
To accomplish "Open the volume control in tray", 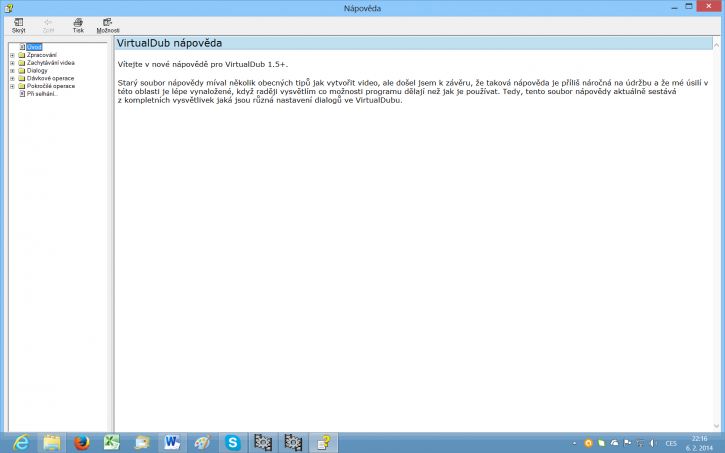I will [x=653, y=443].
